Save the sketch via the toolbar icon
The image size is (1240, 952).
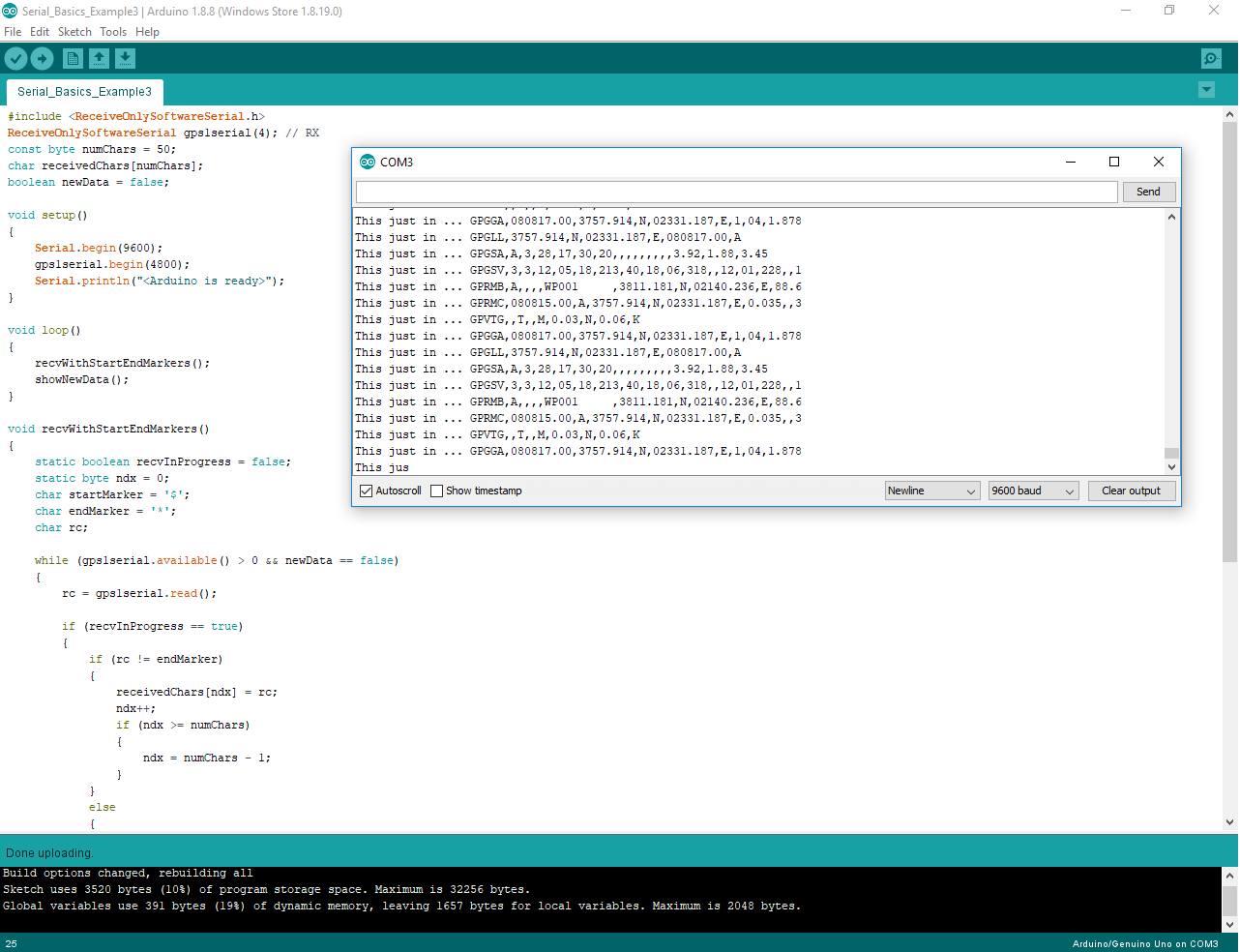pyautogui.click(x=125, y=58)
